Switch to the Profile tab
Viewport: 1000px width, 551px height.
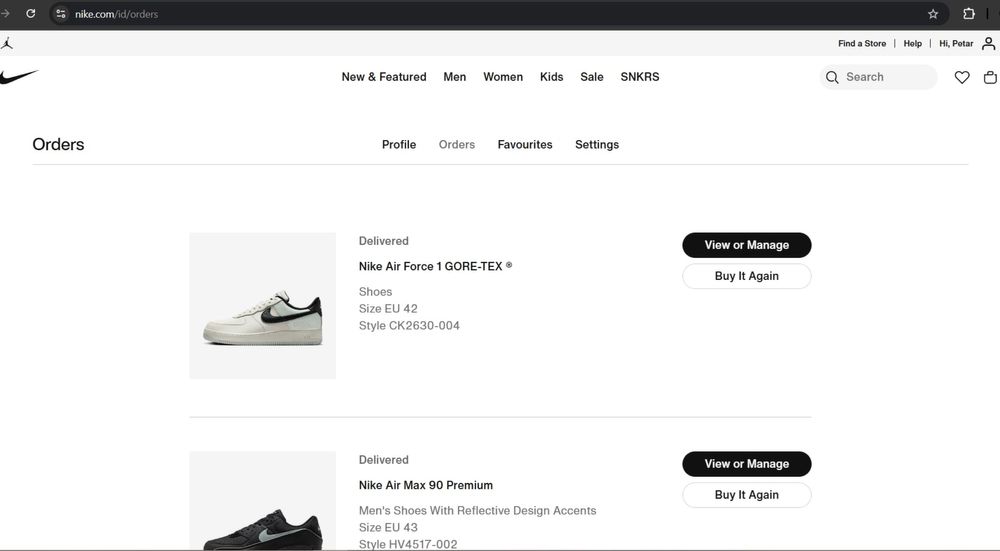(399, 145)
